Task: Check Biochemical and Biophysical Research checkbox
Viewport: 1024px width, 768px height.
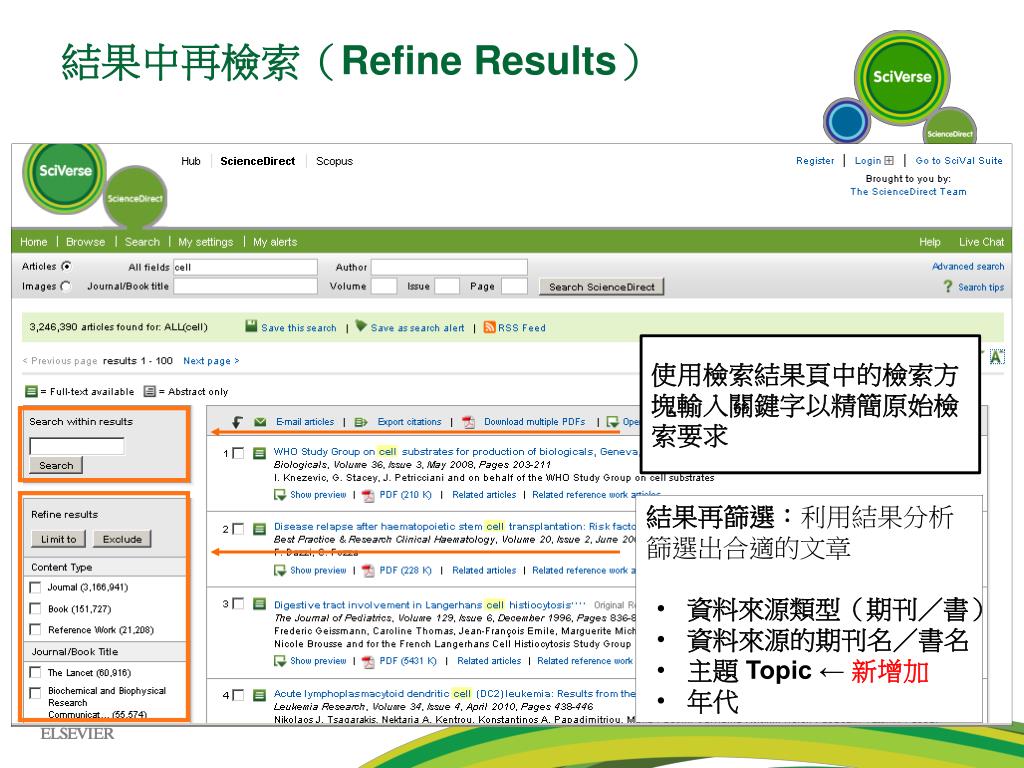Action: 35,692
